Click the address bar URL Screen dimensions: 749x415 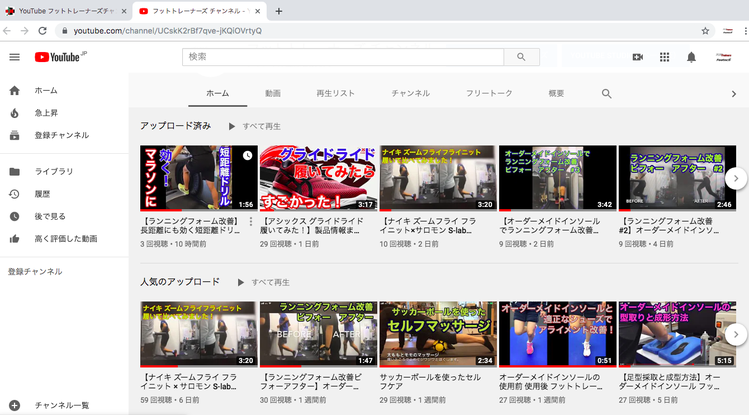pyautogui.click(x=167, y=31)
